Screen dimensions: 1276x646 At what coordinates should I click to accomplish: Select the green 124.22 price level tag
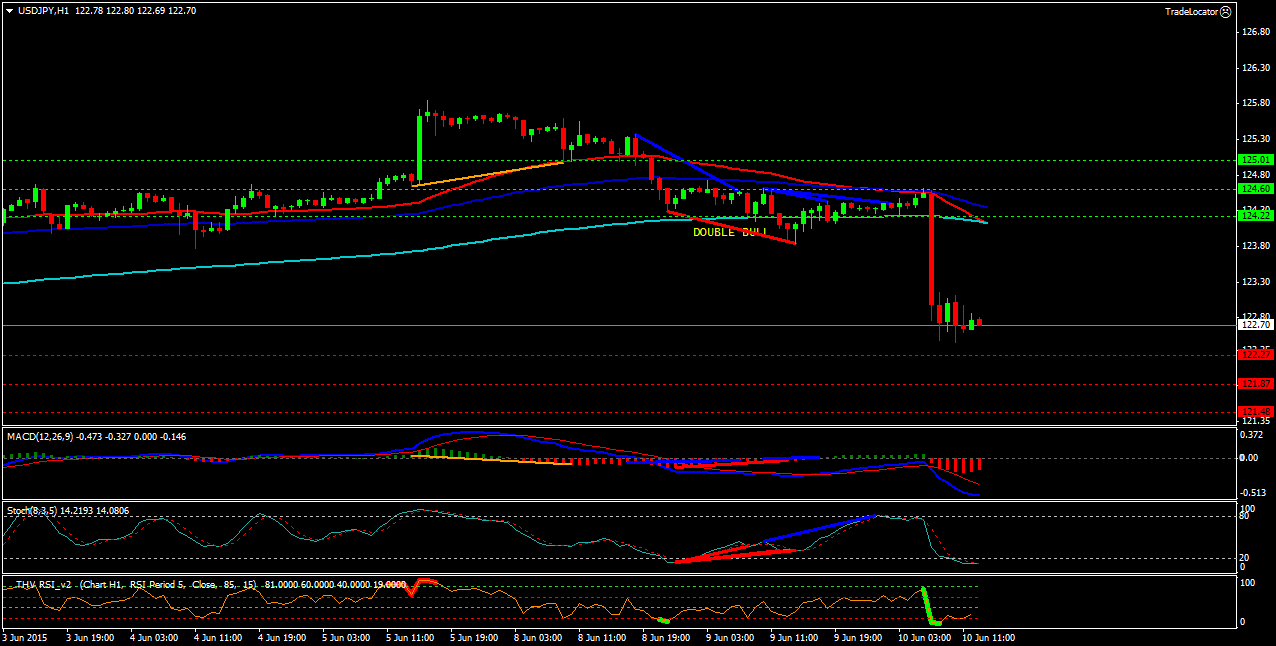tap(1254, 215)
